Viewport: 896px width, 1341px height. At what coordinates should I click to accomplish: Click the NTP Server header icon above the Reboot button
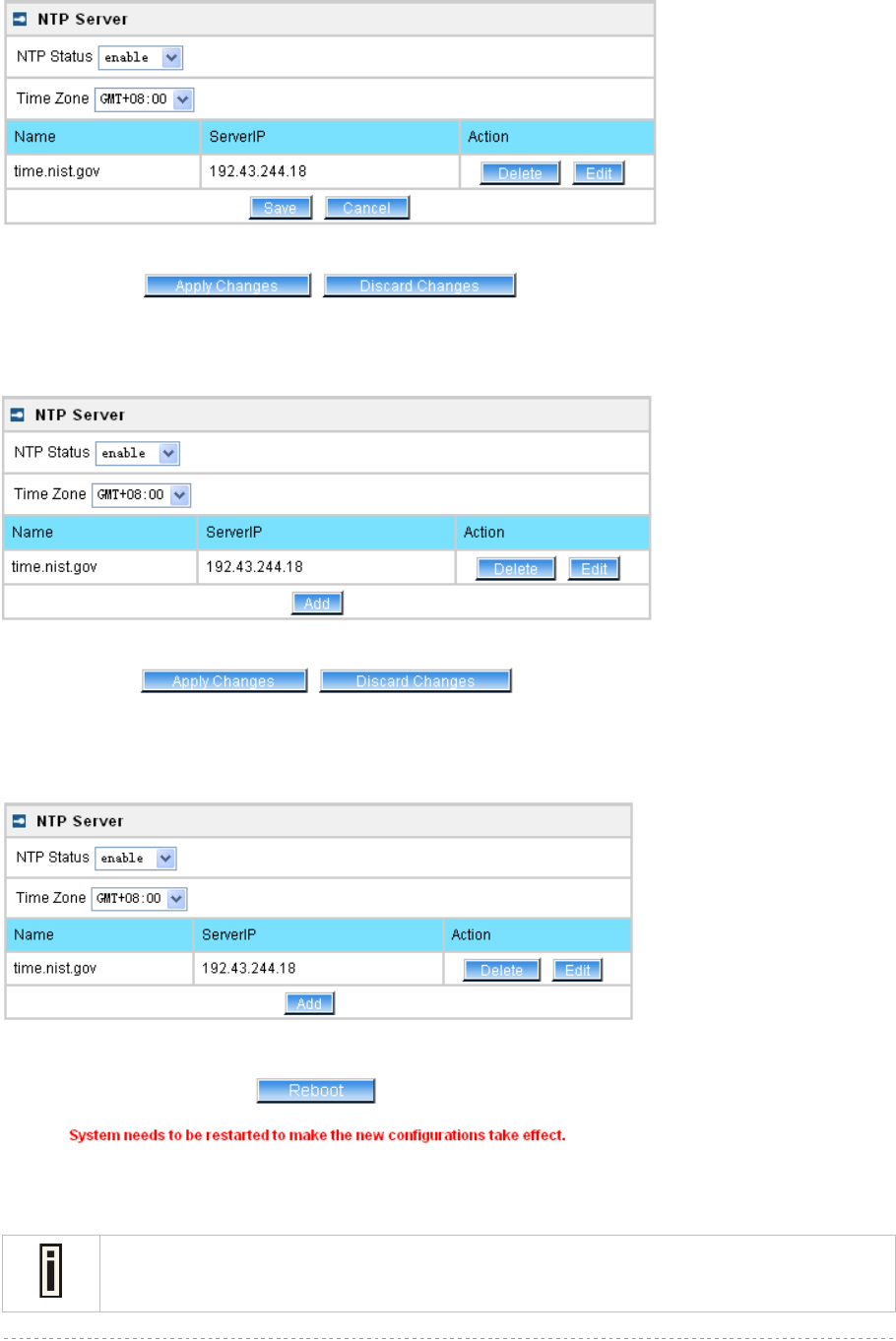(x=19, y=821)
